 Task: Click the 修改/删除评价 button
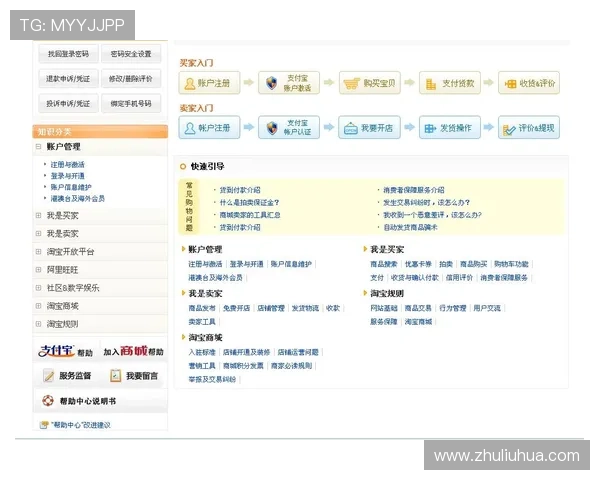(x=131, y=79)
